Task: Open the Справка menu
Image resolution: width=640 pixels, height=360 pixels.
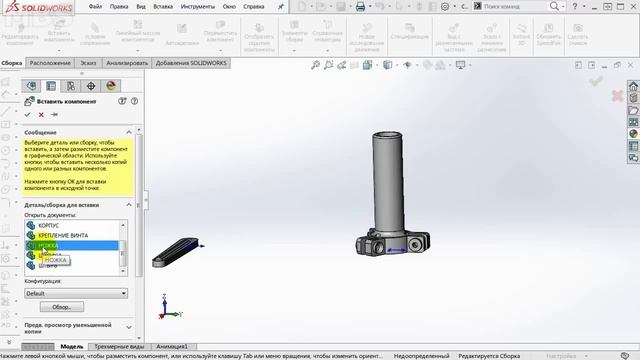Action: (253, 7)
